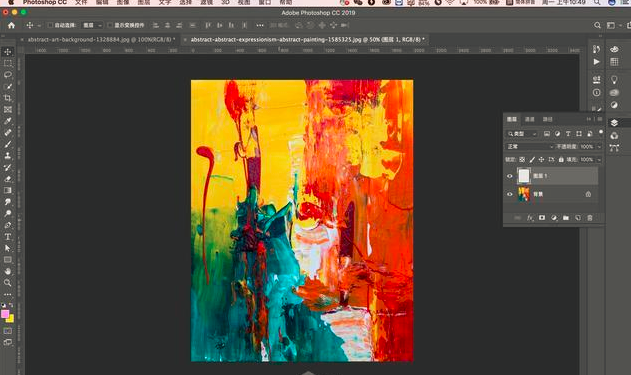
Task: Click the trash icon in Layers panel
Action: point(590,218)
